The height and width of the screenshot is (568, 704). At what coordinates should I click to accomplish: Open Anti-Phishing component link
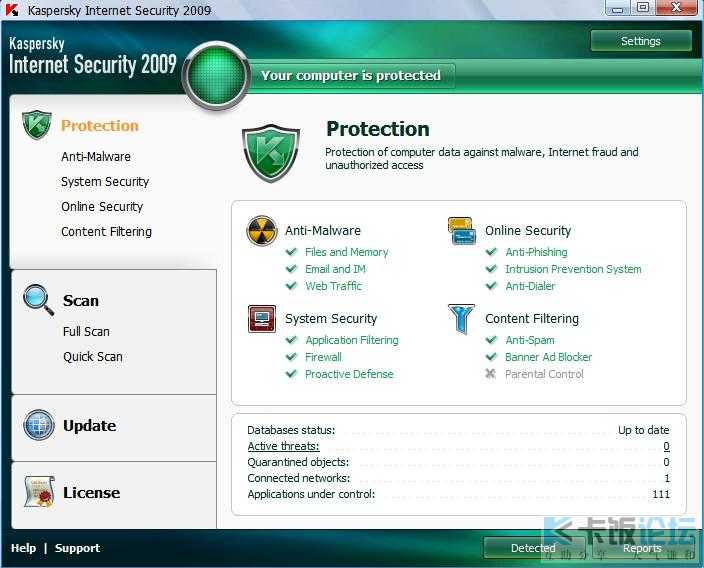coord(537,252)
